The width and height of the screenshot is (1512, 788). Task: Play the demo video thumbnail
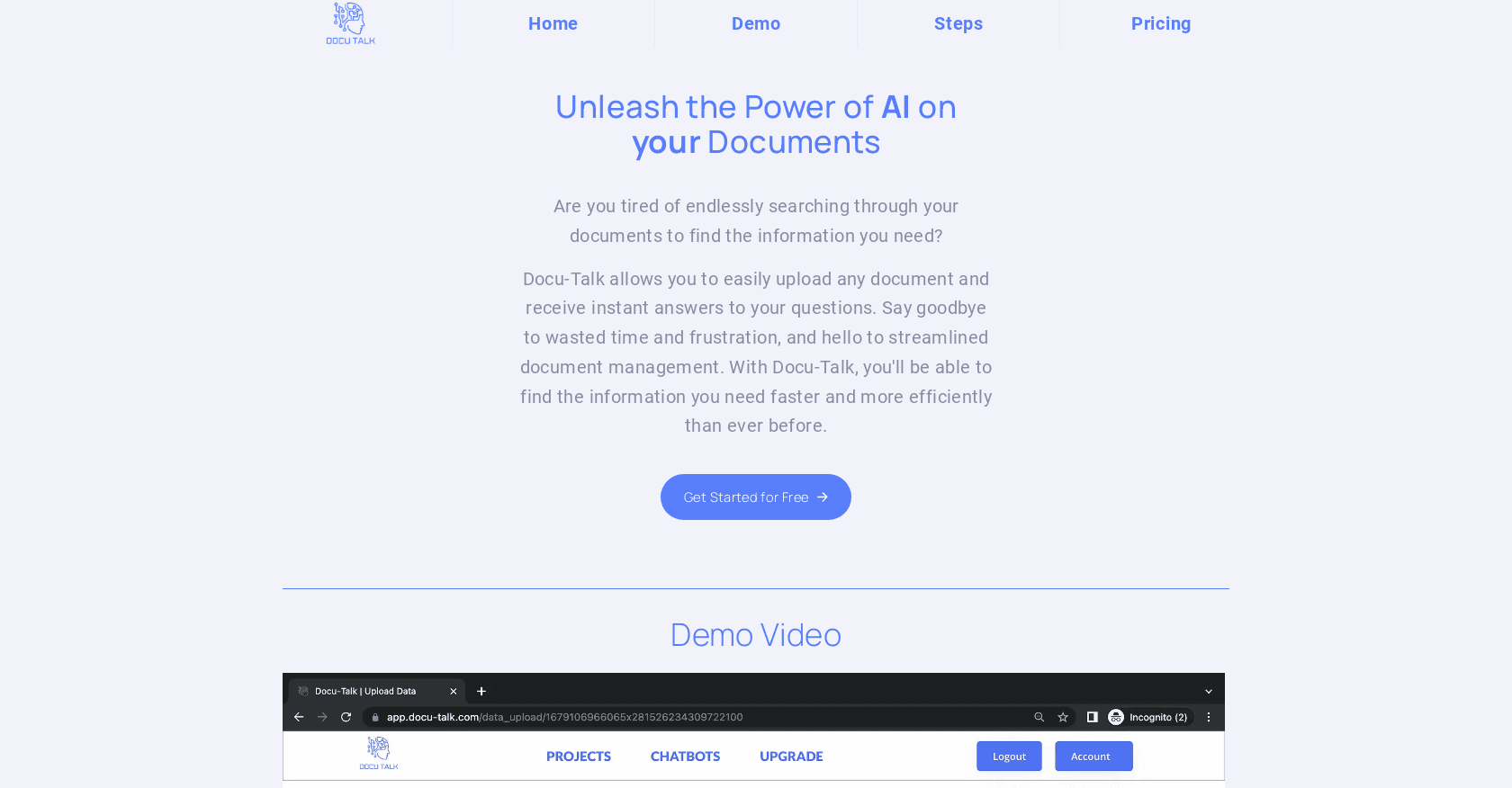pos(753,730)
